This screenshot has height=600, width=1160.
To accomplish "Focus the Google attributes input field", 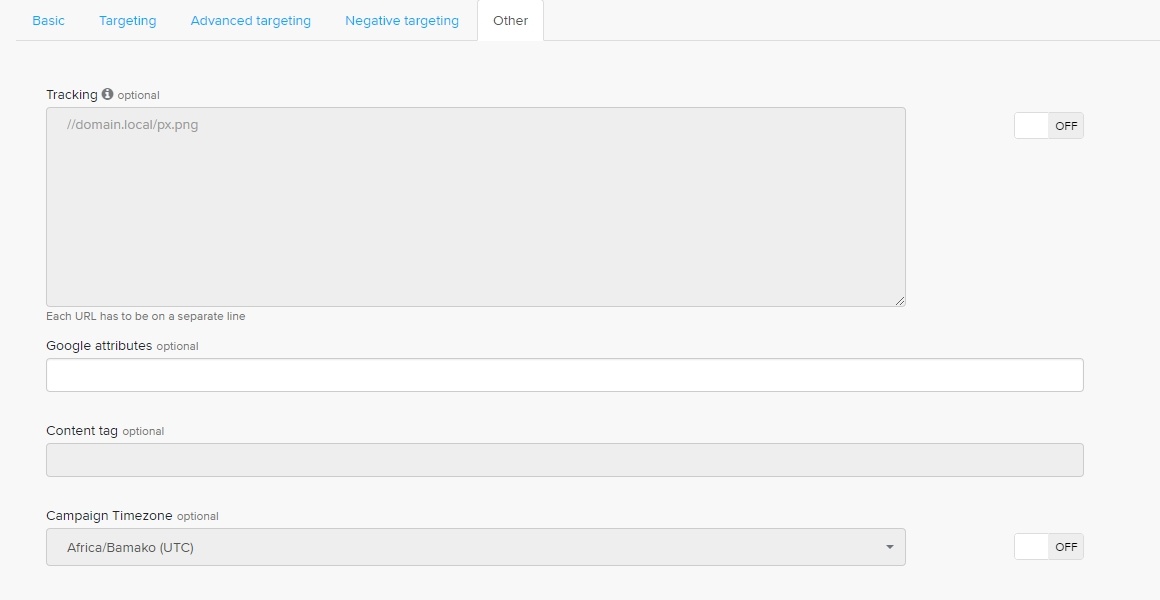I will [x=564, y=375].
